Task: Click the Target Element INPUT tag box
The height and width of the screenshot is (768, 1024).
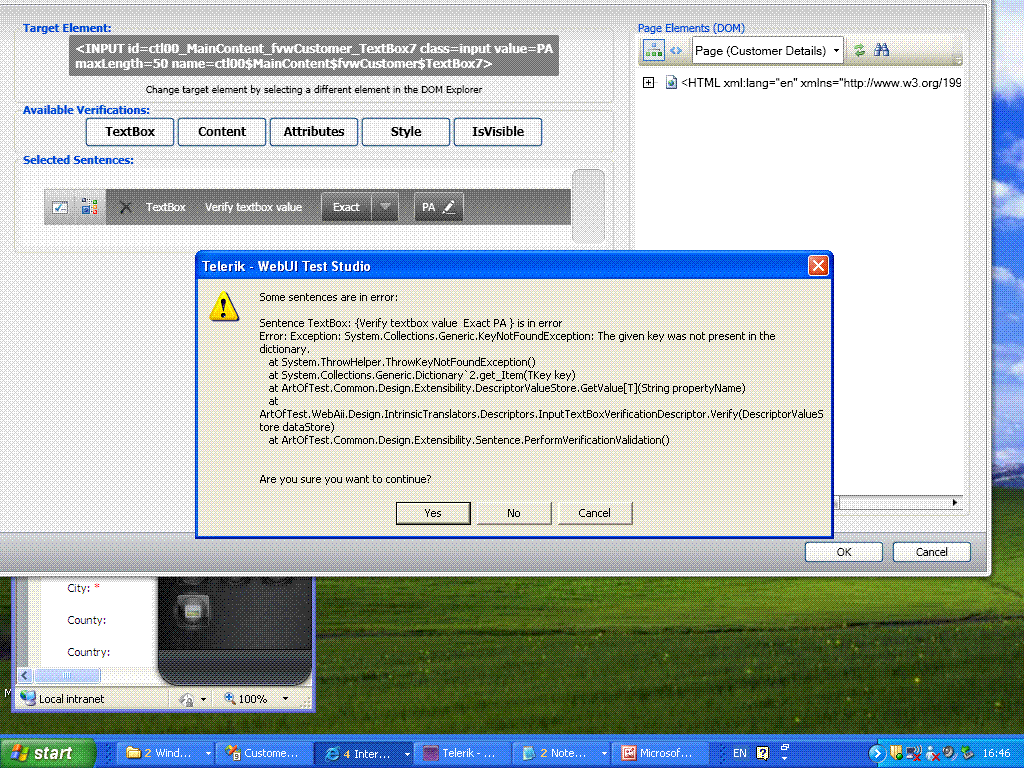Action: click(x=314, y=56)
